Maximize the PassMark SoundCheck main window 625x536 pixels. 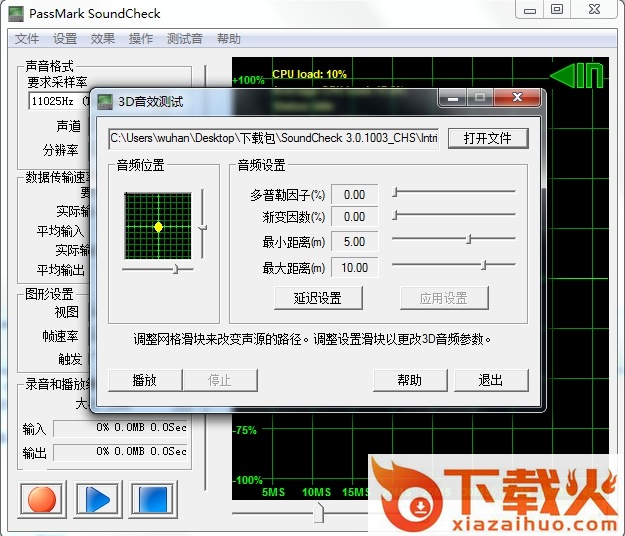pos(557,10)
